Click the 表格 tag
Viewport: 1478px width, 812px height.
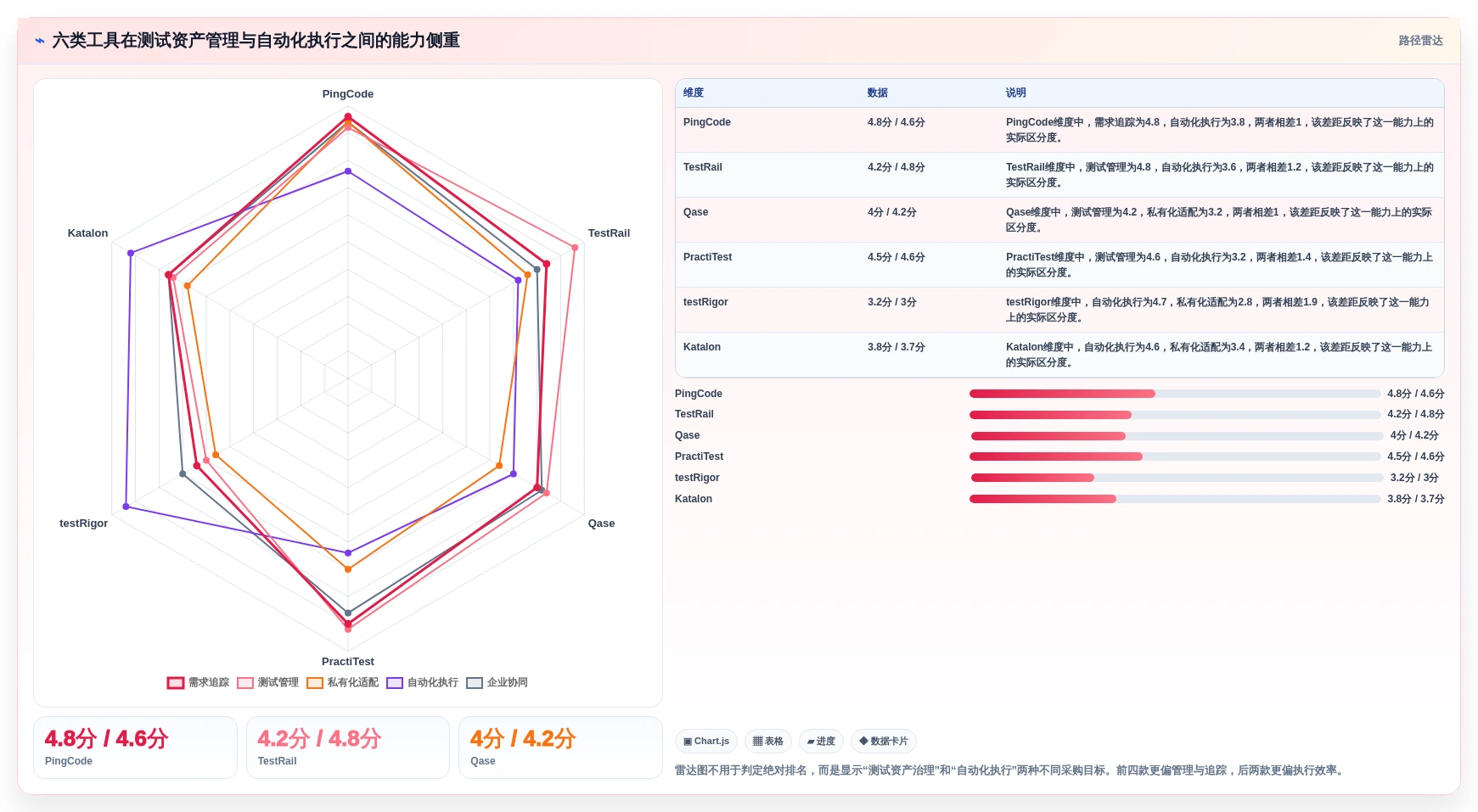(768, 741)
